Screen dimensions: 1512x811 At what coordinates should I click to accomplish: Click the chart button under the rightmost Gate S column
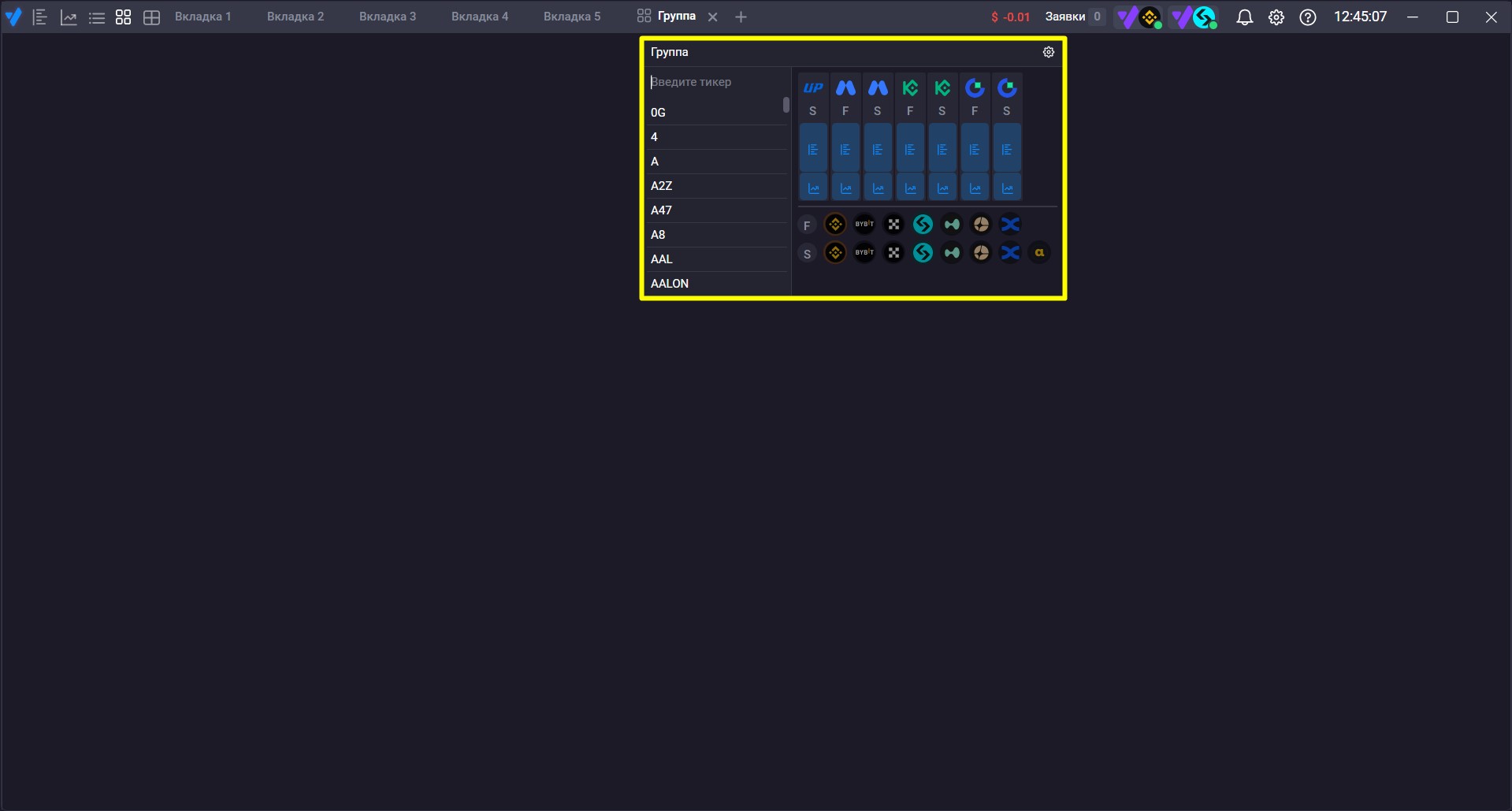(1007, 188)
